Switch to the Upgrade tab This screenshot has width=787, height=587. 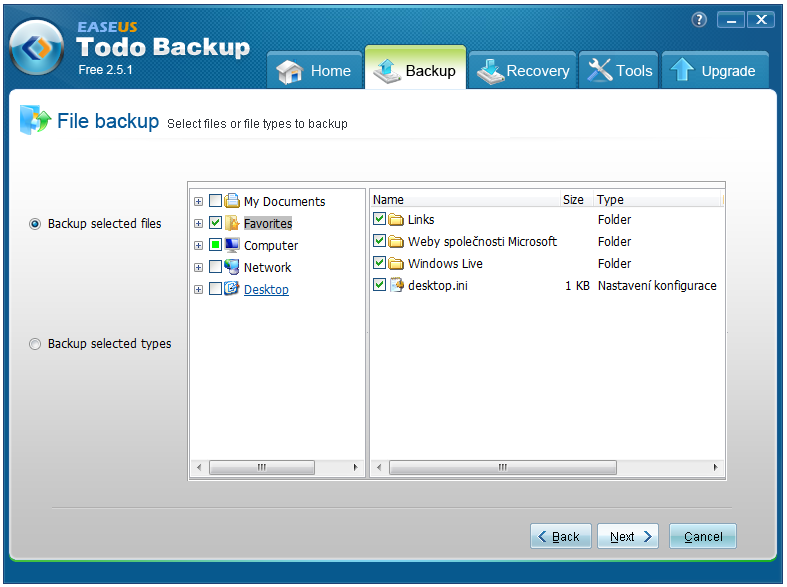715,70
